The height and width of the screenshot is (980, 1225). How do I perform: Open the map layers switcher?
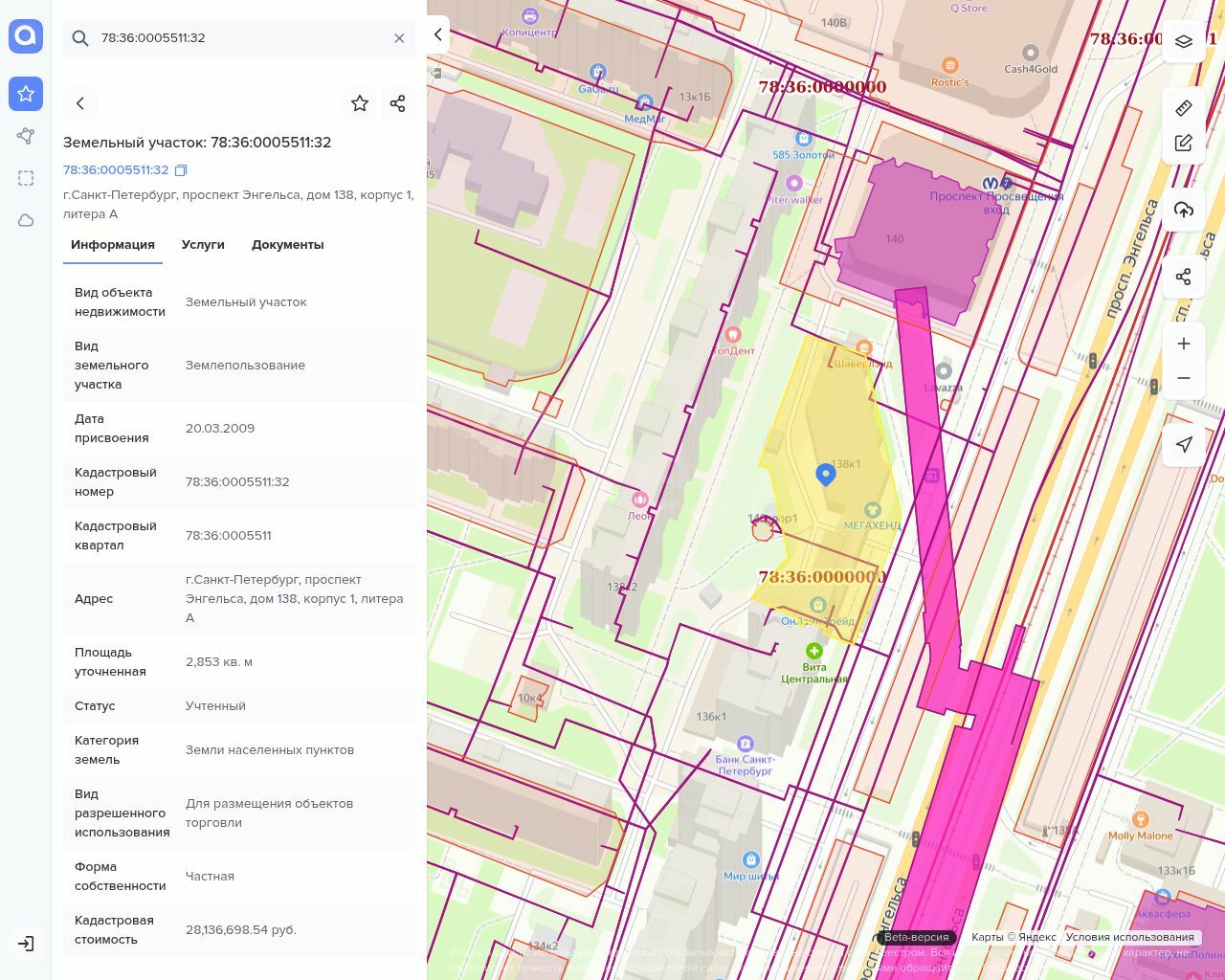point(1184,41)
